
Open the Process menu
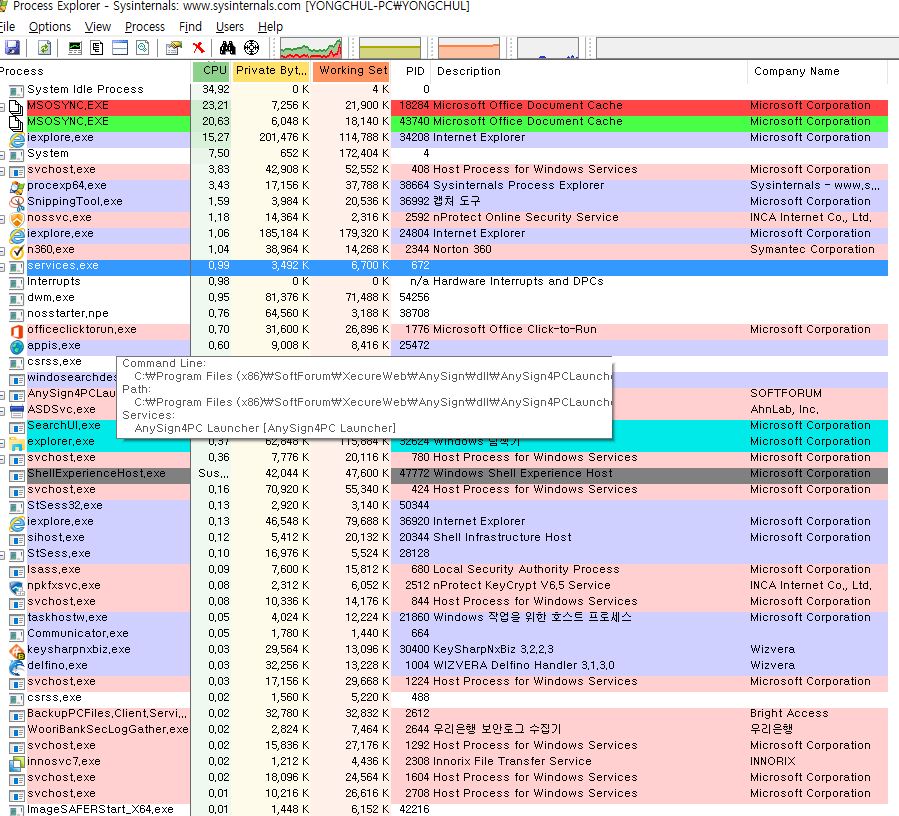pyautogui.click(x=145, y=27)
